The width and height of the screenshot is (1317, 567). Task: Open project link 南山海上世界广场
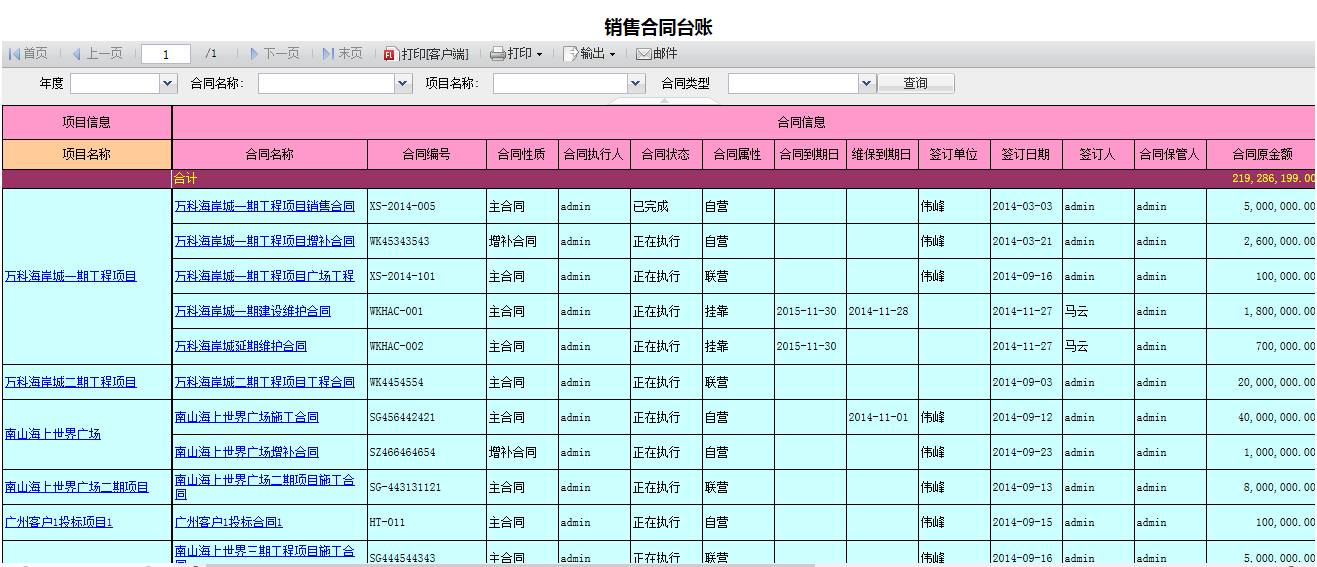53,434
